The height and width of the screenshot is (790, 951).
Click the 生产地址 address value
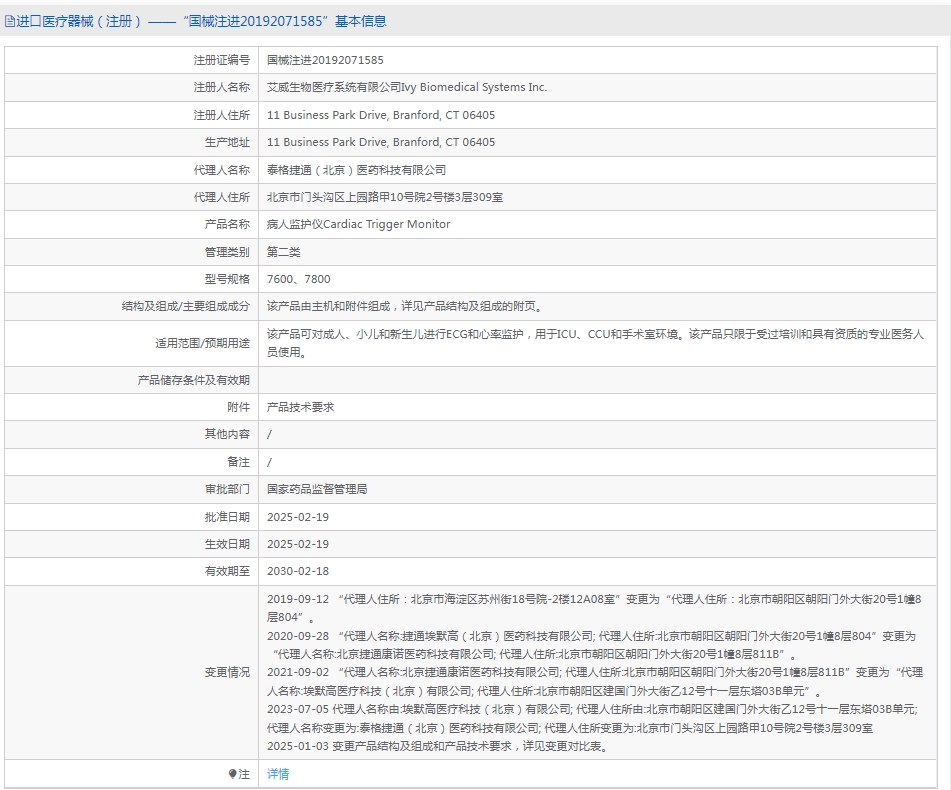click(381, 142)
